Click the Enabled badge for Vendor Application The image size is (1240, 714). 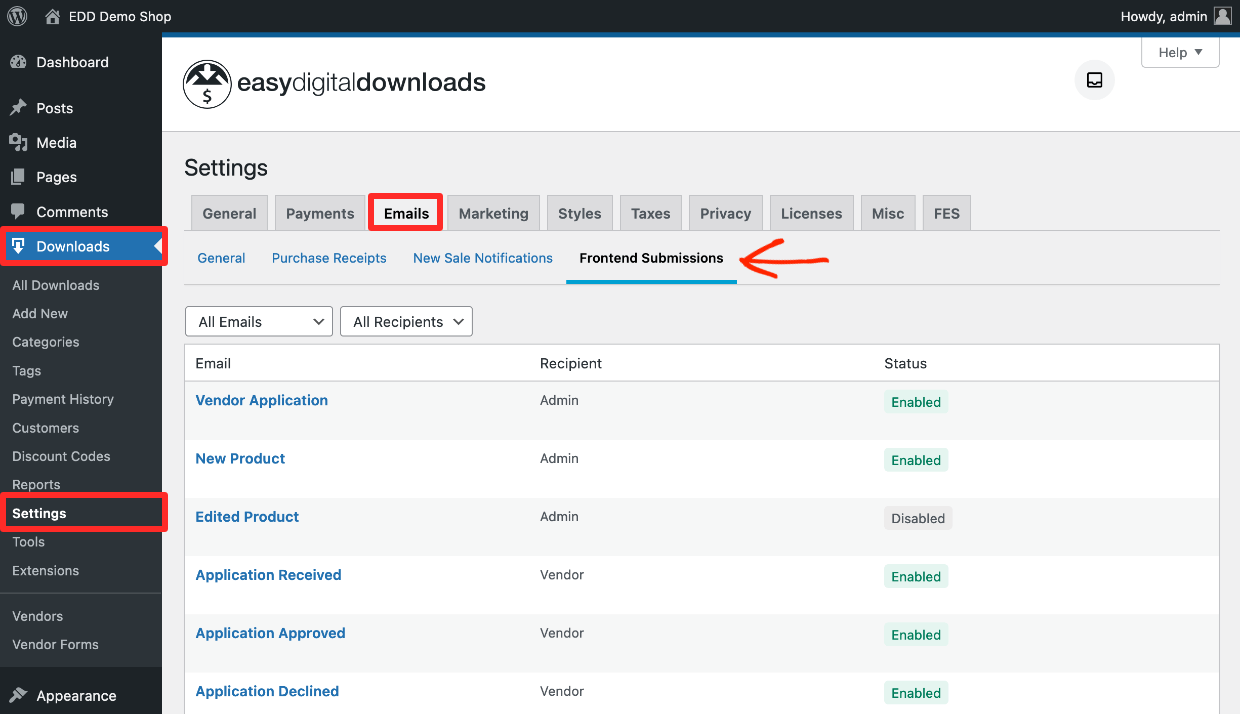click(916, 402)
